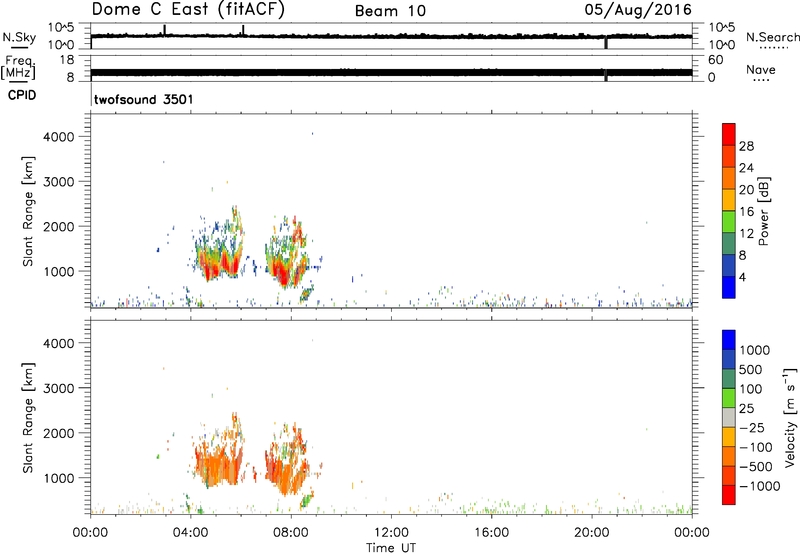The width and height of the screenshot is (800, 554).
Task: Click the 'N.Sky' axis label
Action: (19, 37)
